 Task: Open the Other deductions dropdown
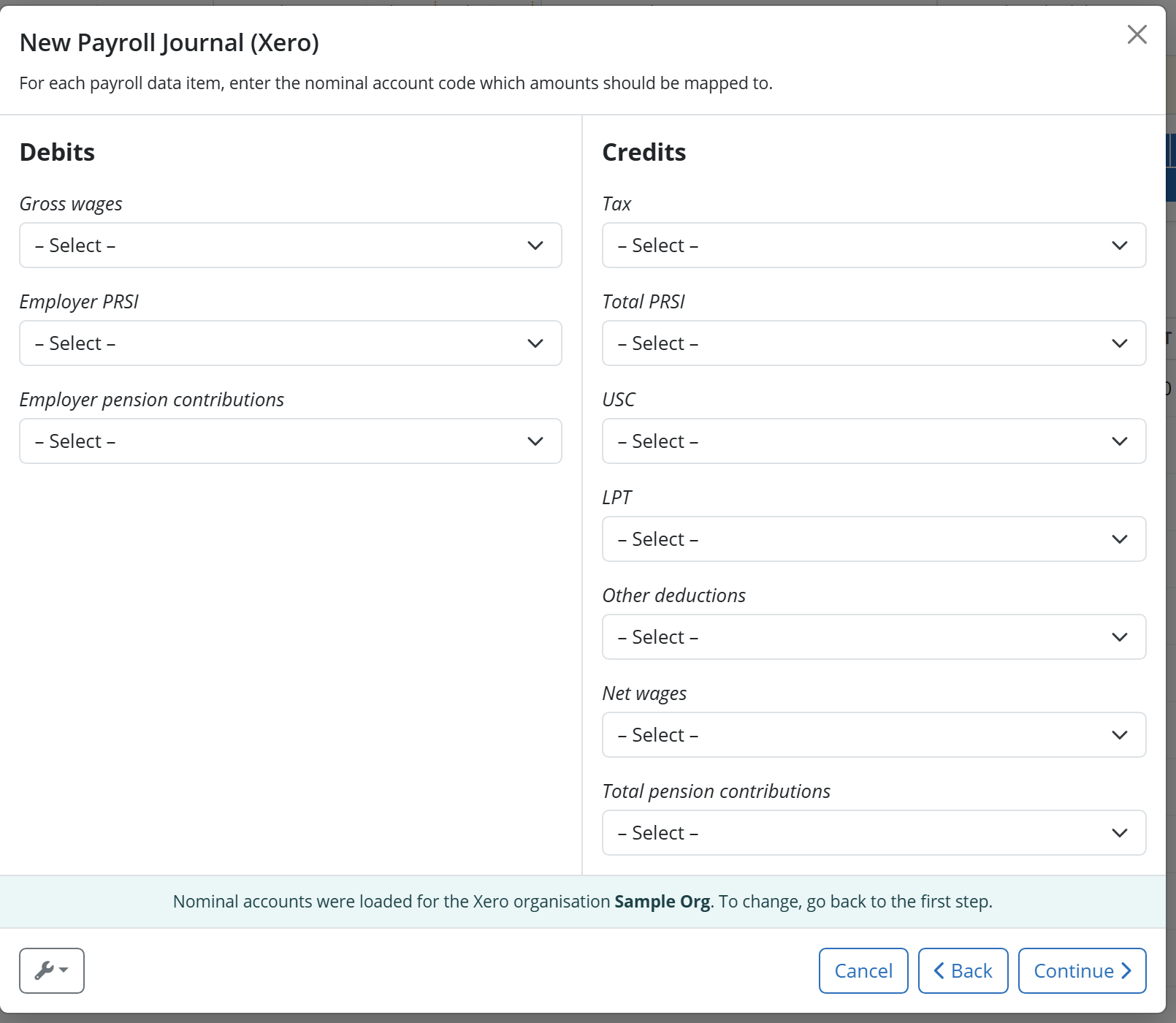tap(874, 637)
